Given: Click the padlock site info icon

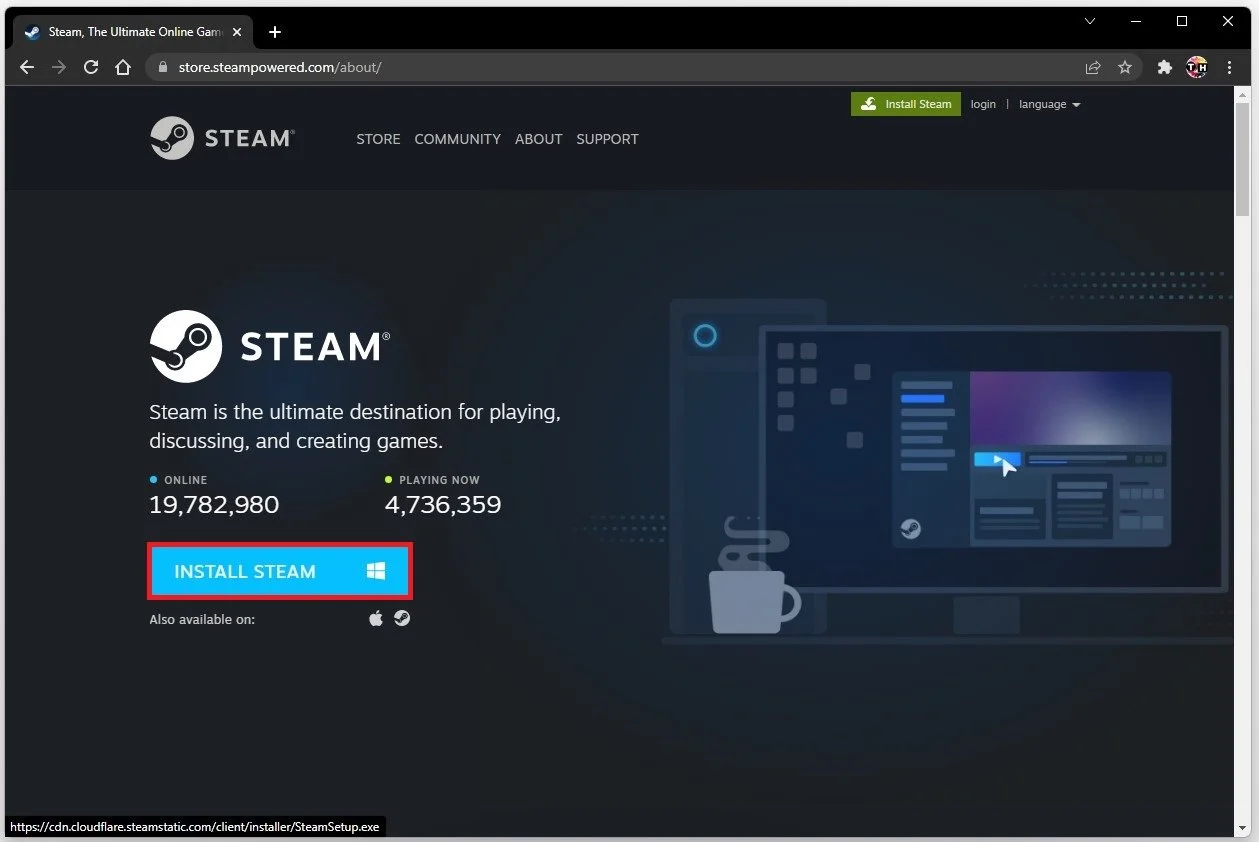Looking at the screenshot, I should pyautogui.click(x=164, y=68).
